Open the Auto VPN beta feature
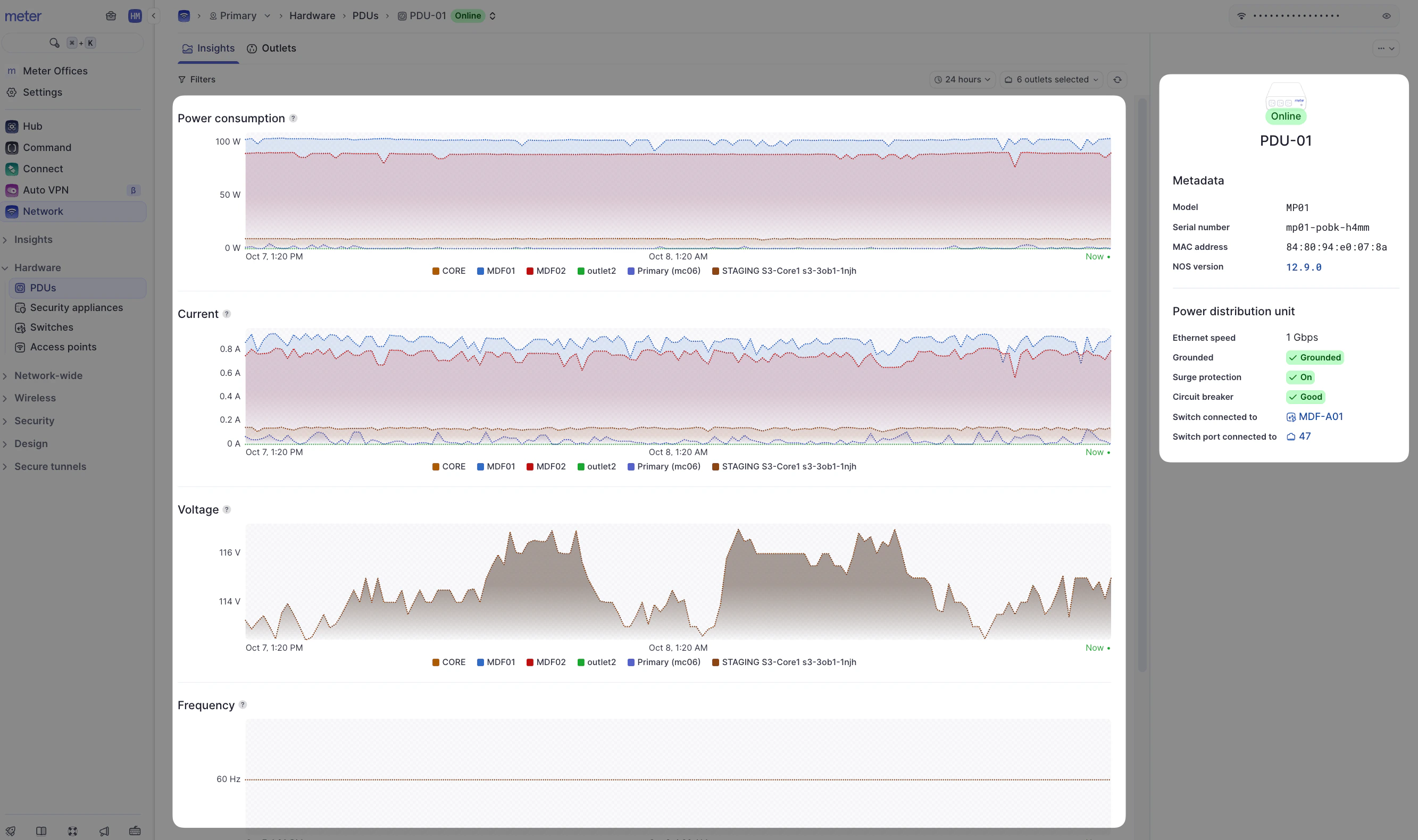Viewport: 1418px width, 840px height. [45, 190]
